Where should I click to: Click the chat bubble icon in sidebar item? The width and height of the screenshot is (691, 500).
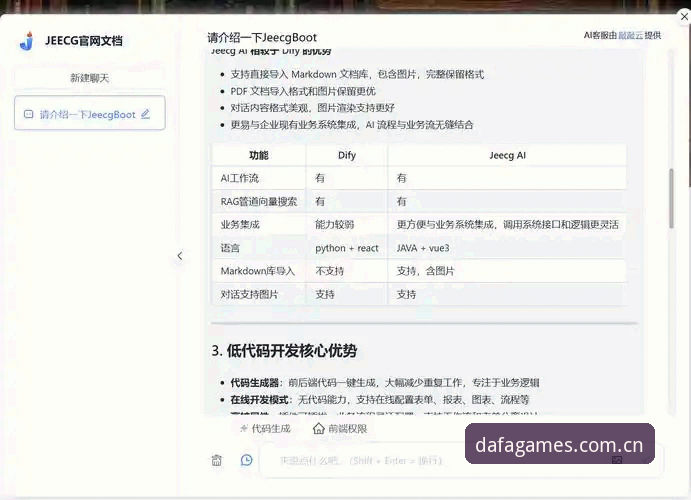click(x=29, y=115)
